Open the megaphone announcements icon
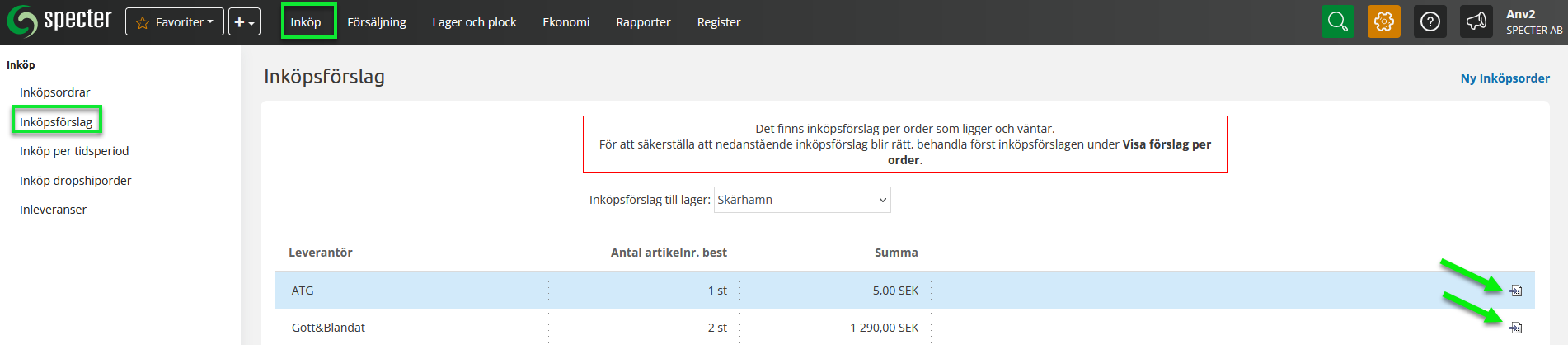The width and height of the screenshot is (1568, 345). click(x=1476, y=21)
